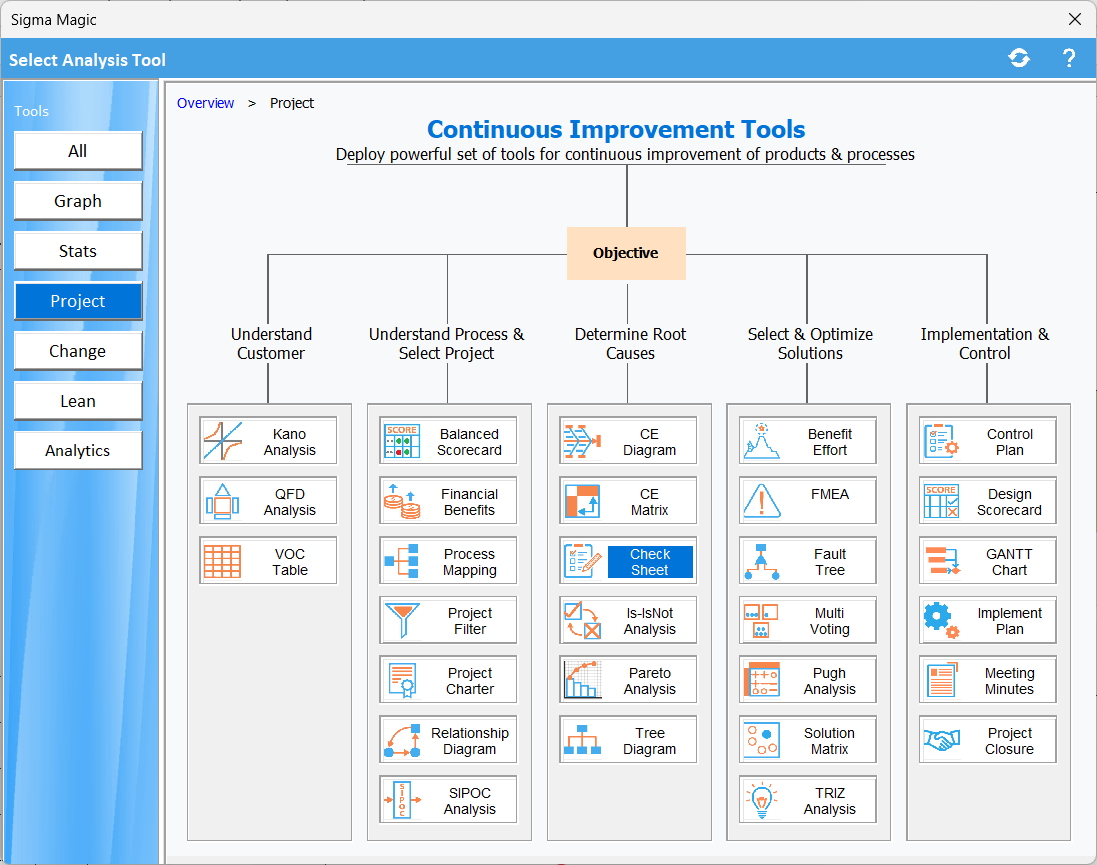Click the Kano Analysis icon
Screen dimensions: 1097x865
223,441
